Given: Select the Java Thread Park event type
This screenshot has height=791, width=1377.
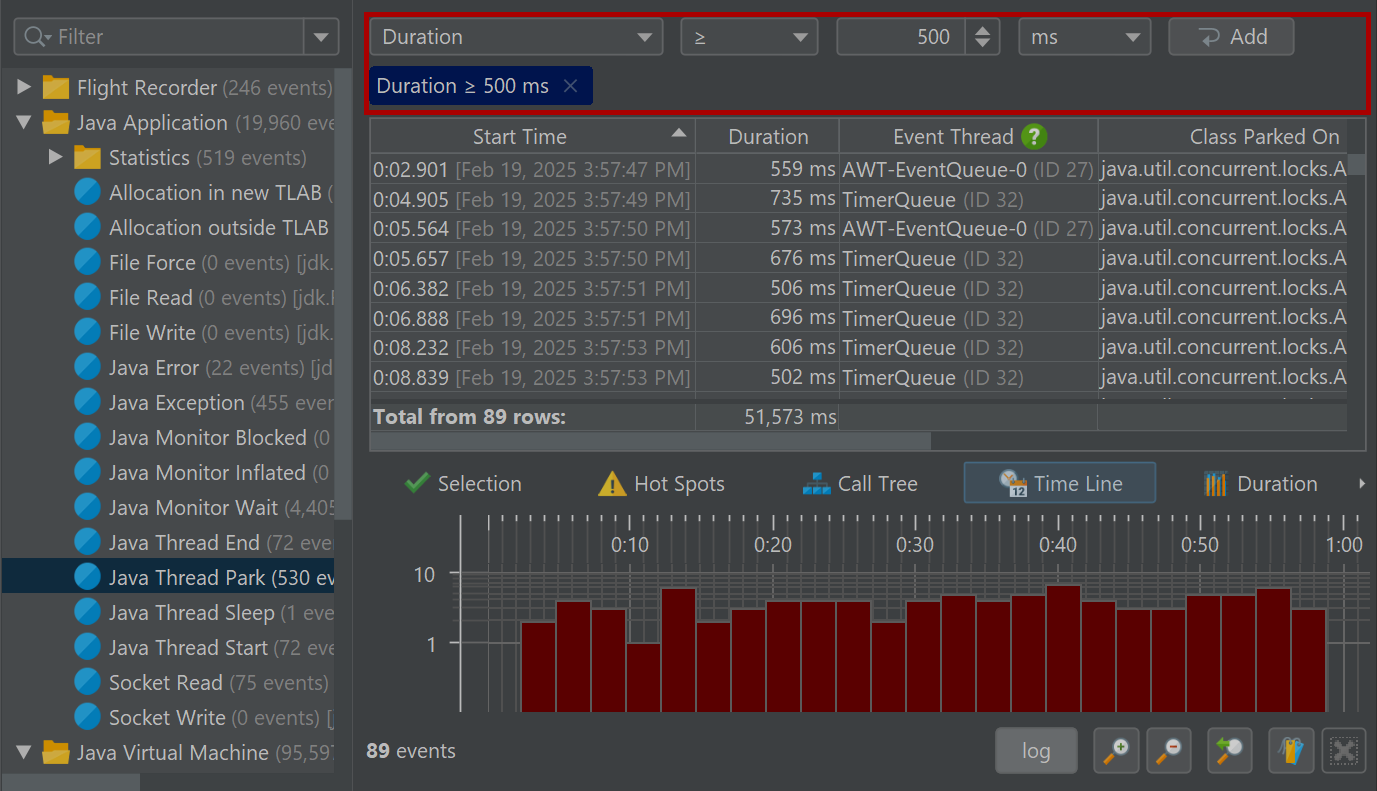Looking at the screenshot, I should [x=187, y=578].
